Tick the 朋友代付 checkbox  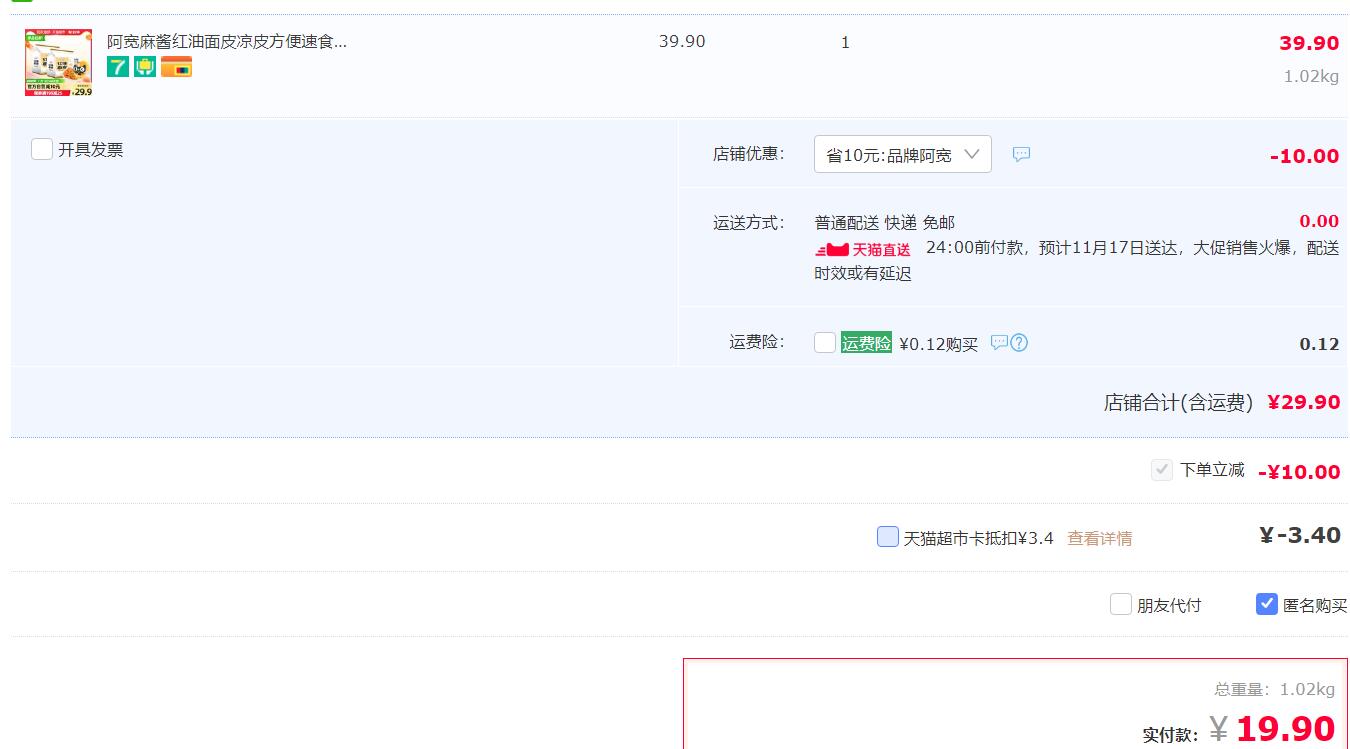click(x=1121, y=604)
